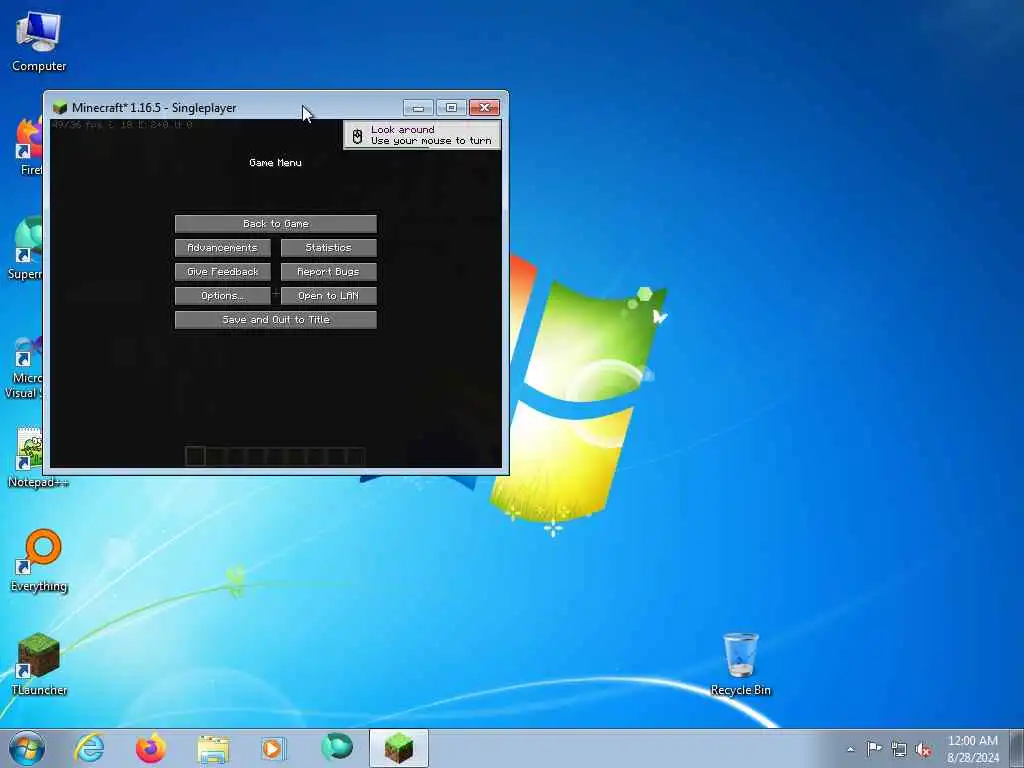Viewport: 1024px width, 768px height.
Task: Close the Minecraft window
Action: pos(485,108)
